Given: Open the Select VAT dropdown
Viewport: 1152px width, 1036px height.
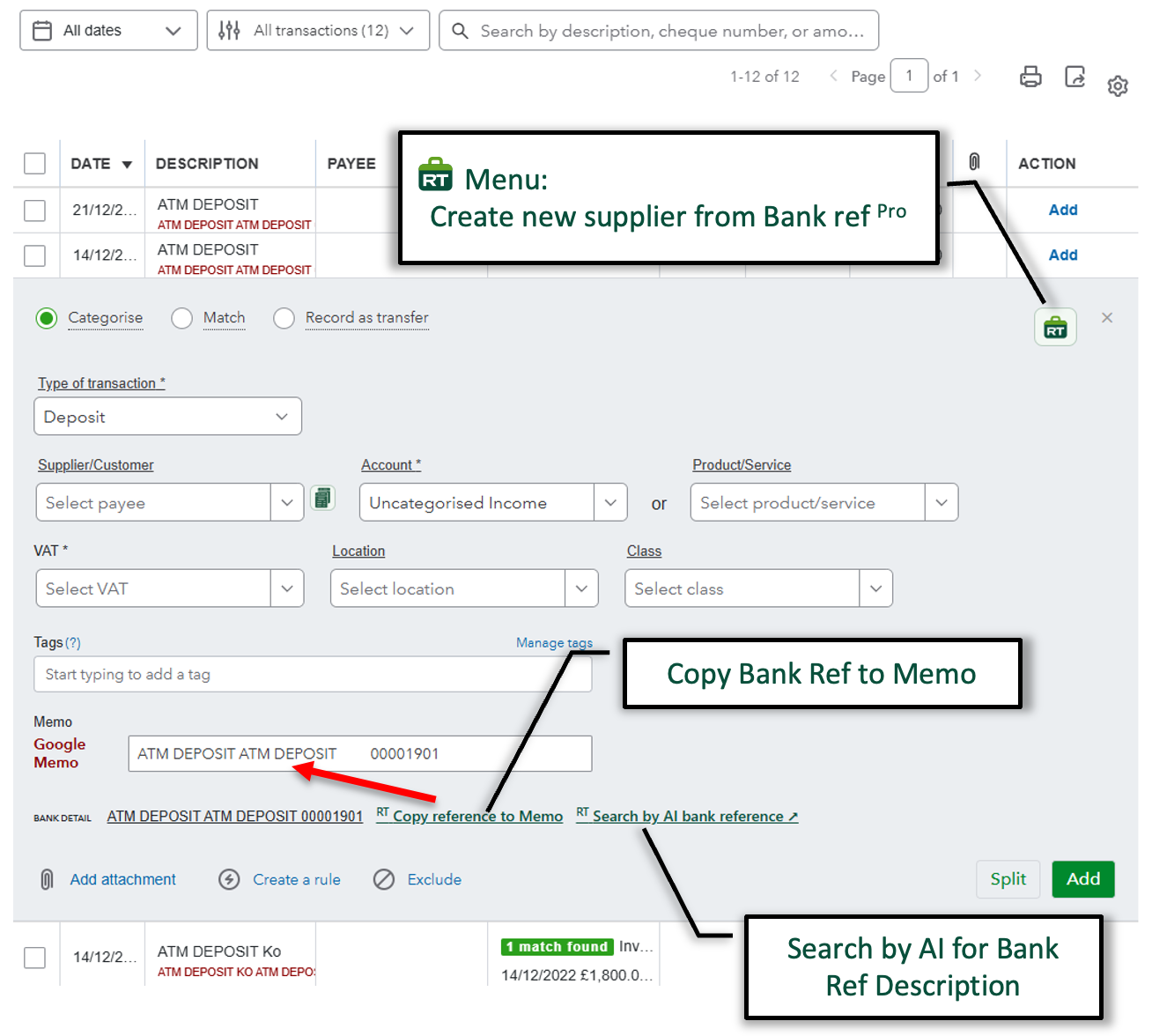Looking at the screenshot, I should [x=169, y=588].
